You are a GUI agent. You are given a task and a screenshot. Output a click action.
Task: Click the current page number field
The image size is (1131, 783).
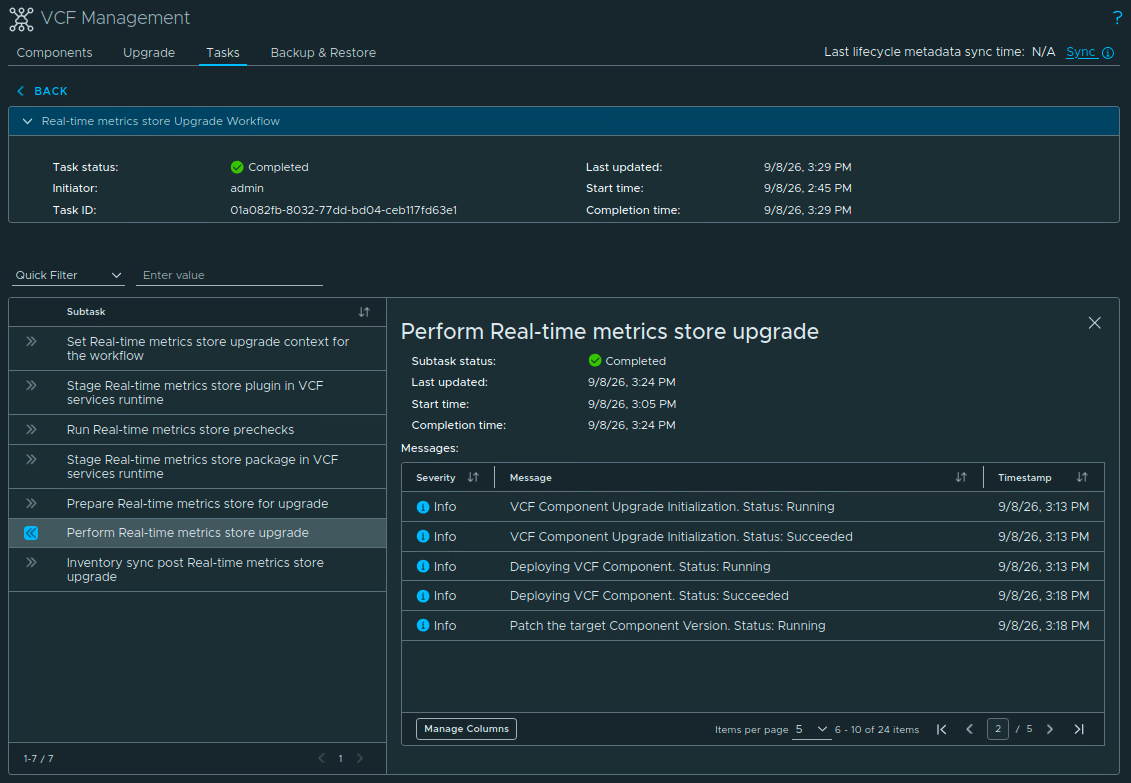[x=998, y=729]
